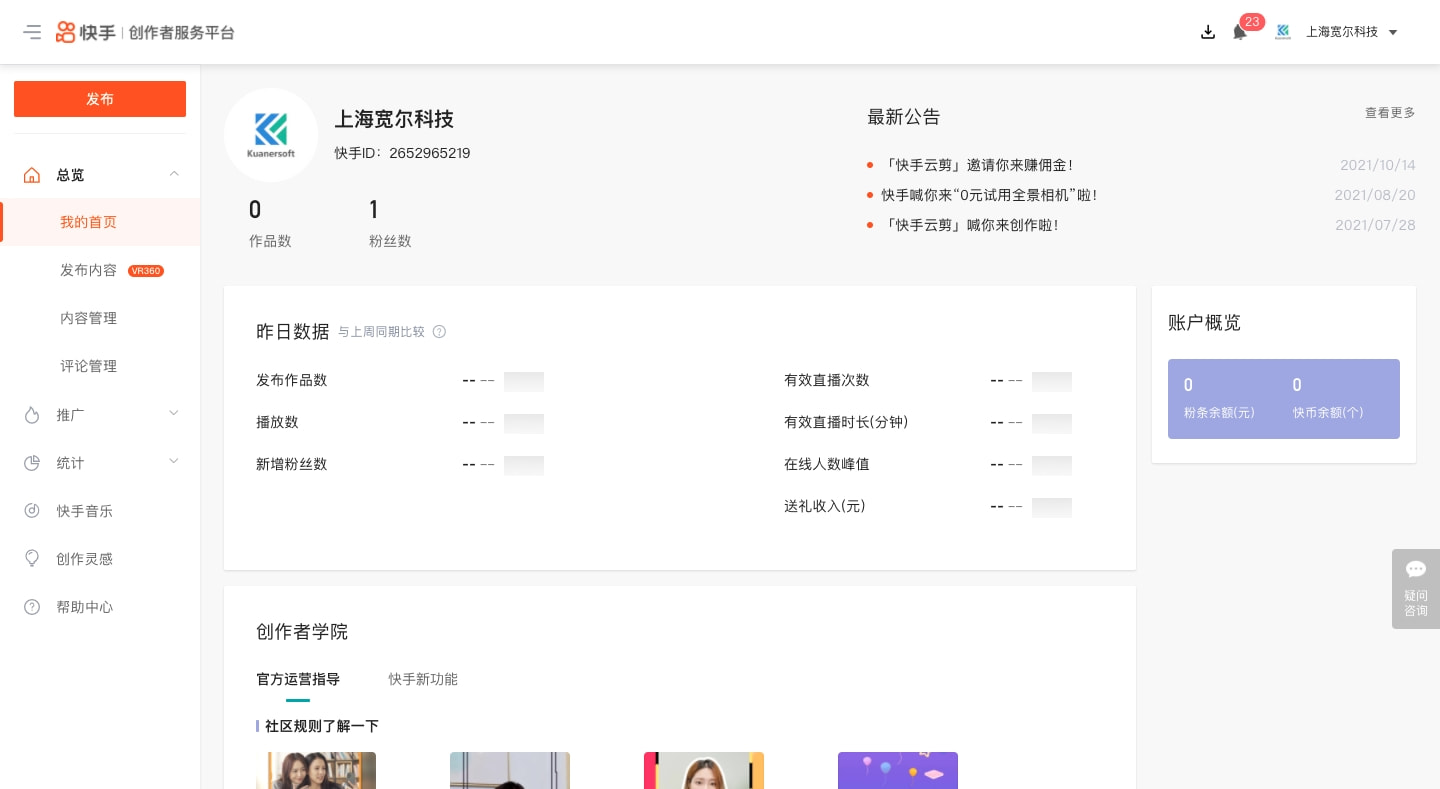Expand the 统计 section chevron
Screen dimensions: 1440x789
coord(174,461)
